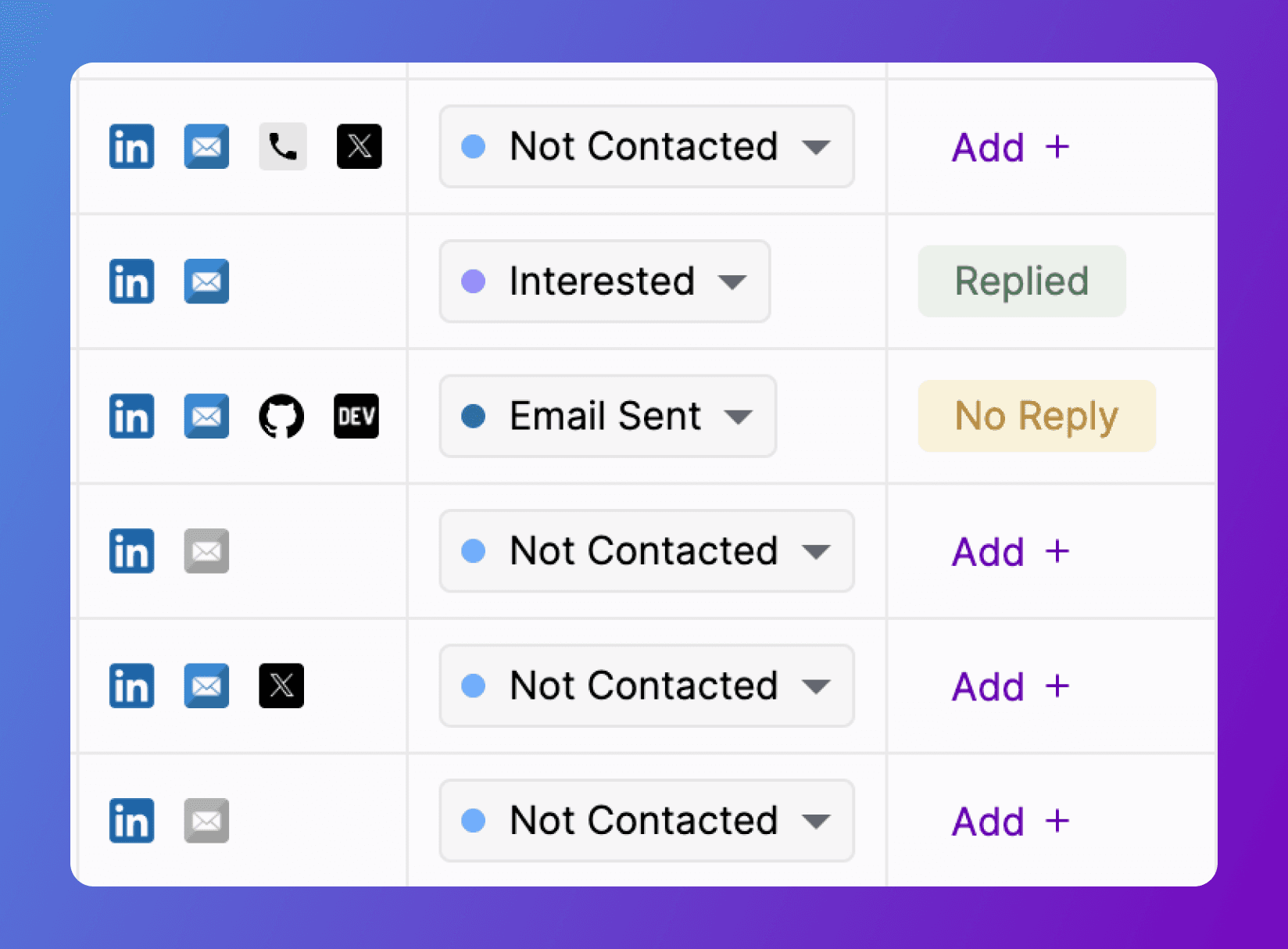Open the Email Sent status dropdown
This screenshot has width=1288, height=949.
608,416
